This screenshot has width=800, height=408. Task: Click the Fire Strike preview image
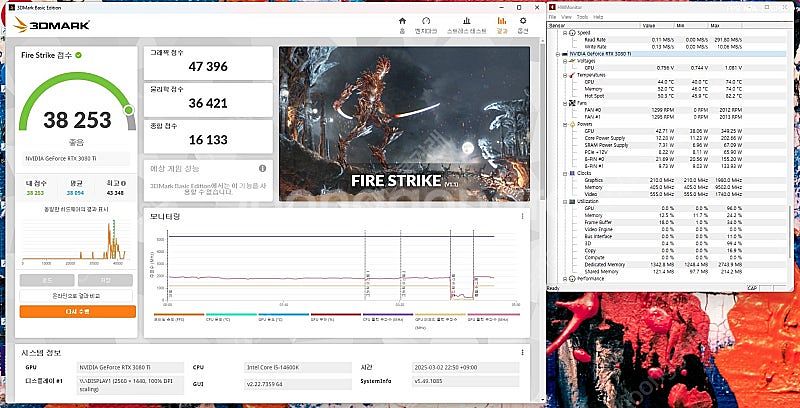click(404, 124)
